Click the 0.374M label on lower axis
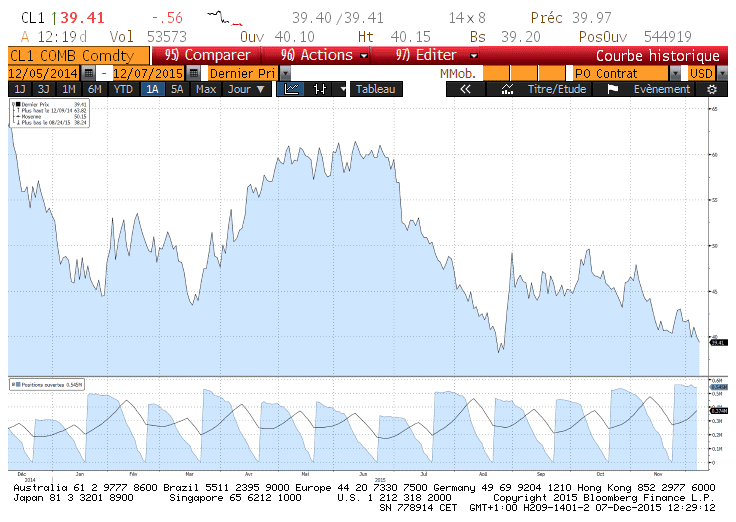This screenshot has height=522, width=736. (719, 411)
